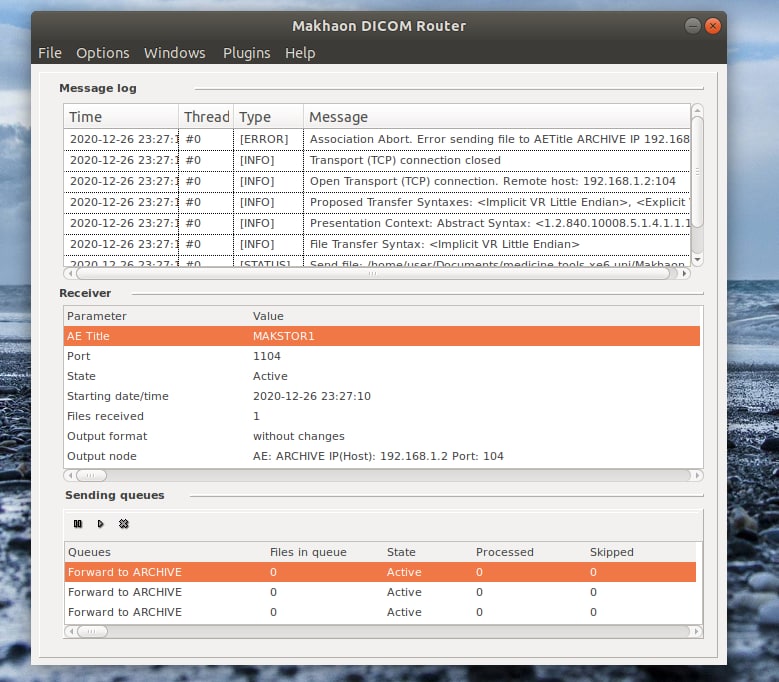The width and height of the screenshot is (779, 682).
Task: Select the Output format row
Action: click(382, 436)
